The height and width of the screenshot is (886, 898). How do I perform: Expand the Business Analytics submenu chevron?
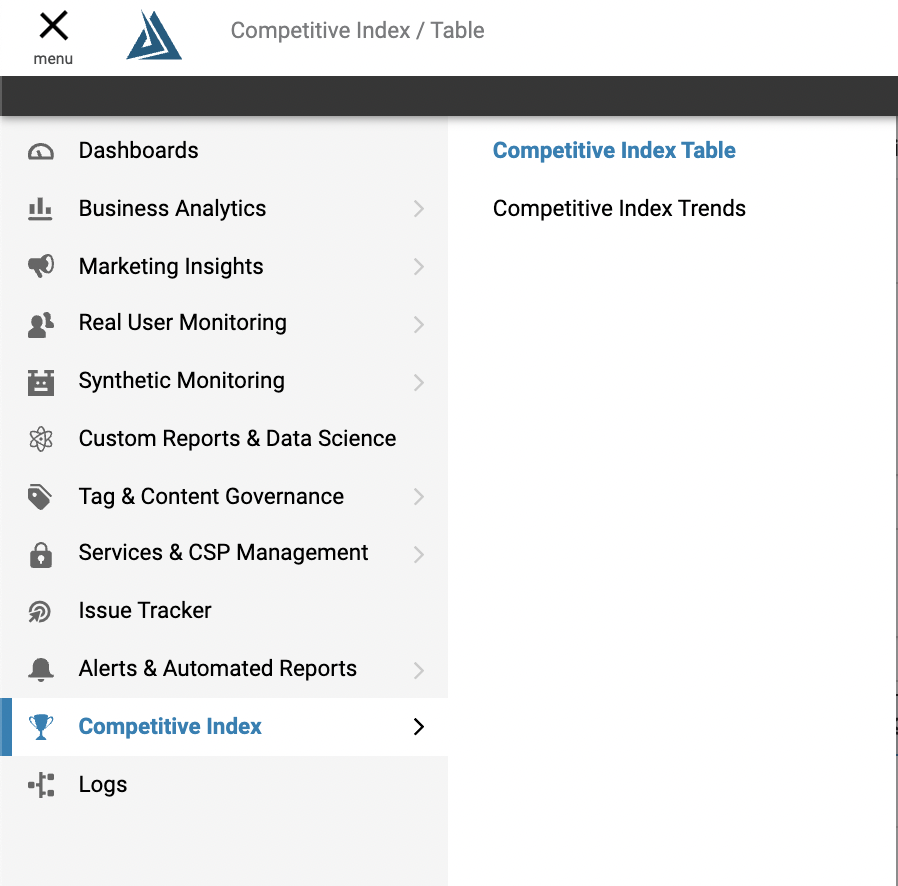[418, 209]
